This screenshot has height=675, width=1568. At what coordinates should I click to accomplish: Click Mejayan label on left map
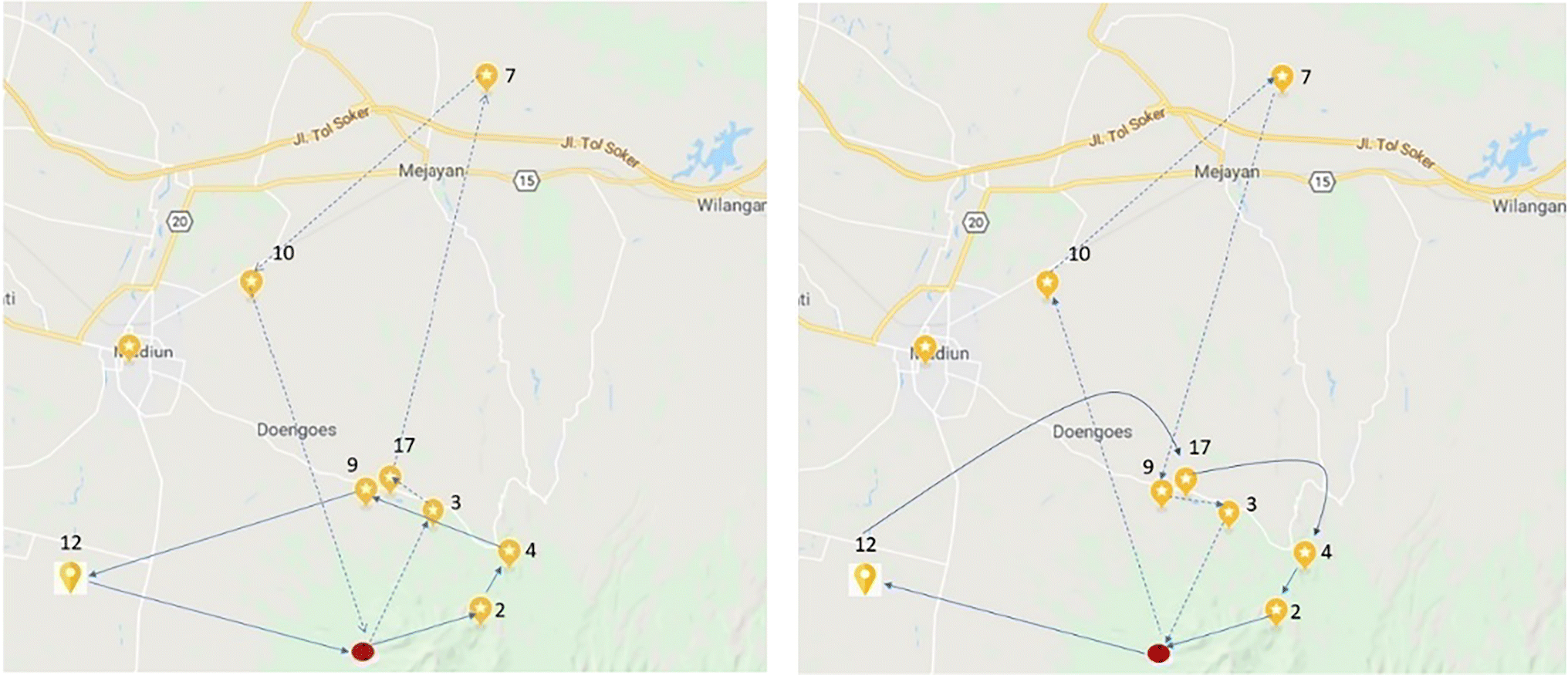(431, 170)
